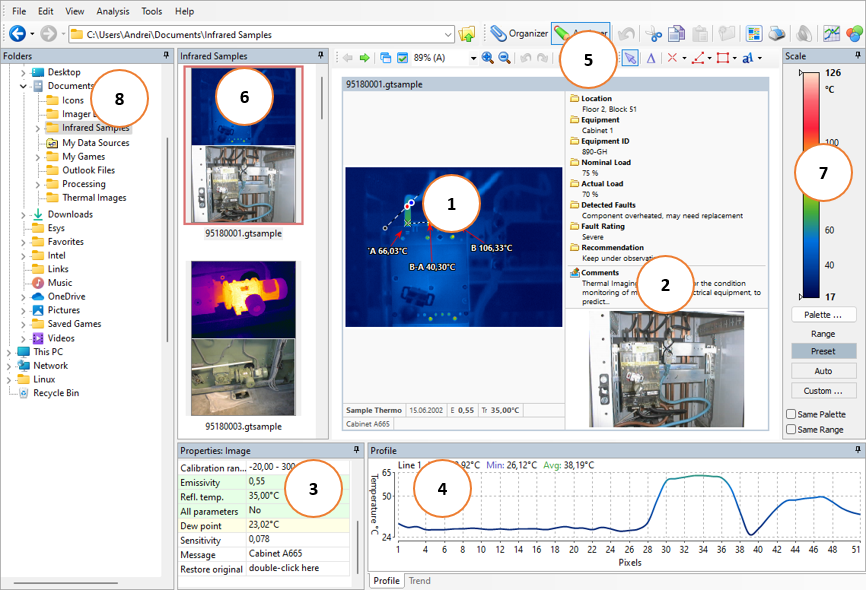
Task: Open the rectangle tool dropdown arrow
Action: pyautogui.click(x=735, y=58)
